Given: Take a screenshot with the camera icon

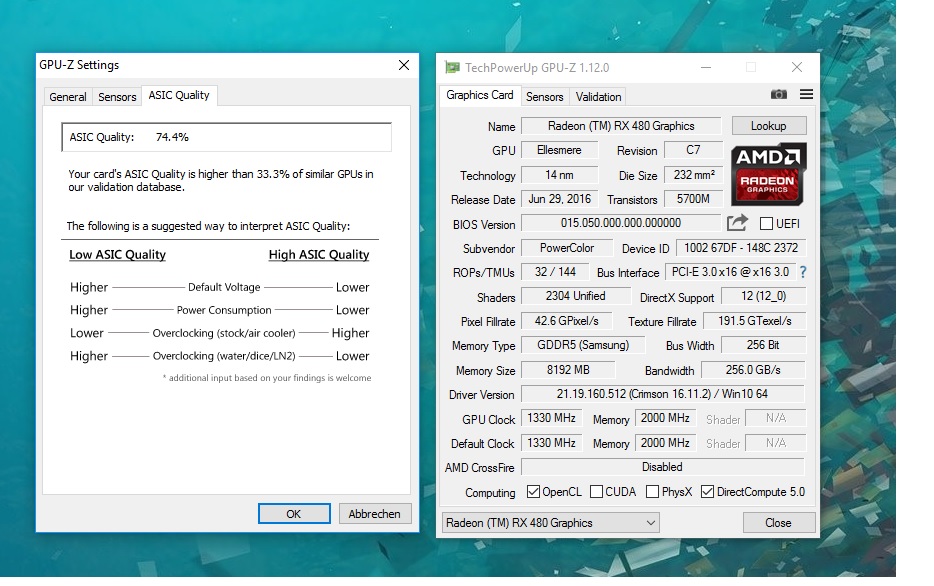Looking at the screenshot, I should tap(778, 94).
